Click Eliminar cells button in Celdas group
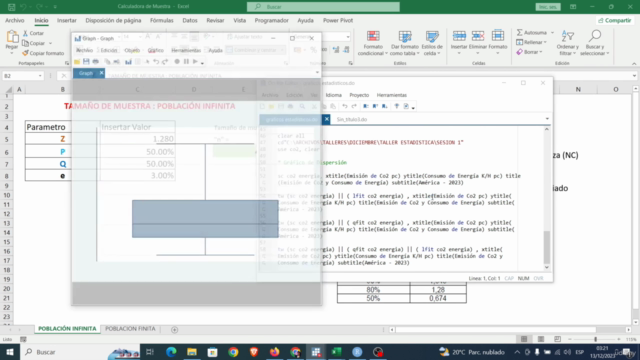This screenshot has width=640, height=360. pos(478,43)
